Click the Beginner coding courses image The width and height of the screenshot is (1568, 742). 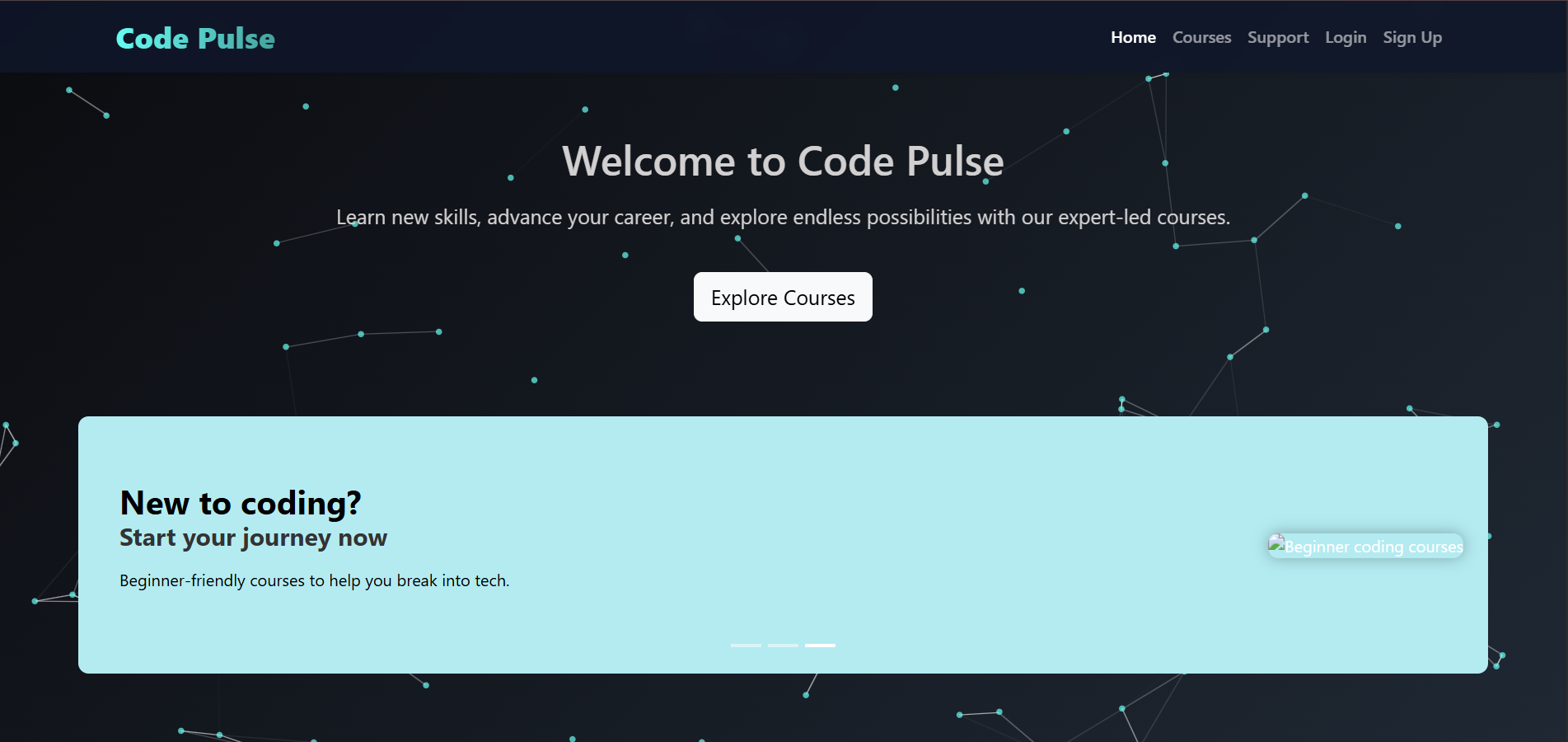pyautogui.click(x=1365, y=545)
